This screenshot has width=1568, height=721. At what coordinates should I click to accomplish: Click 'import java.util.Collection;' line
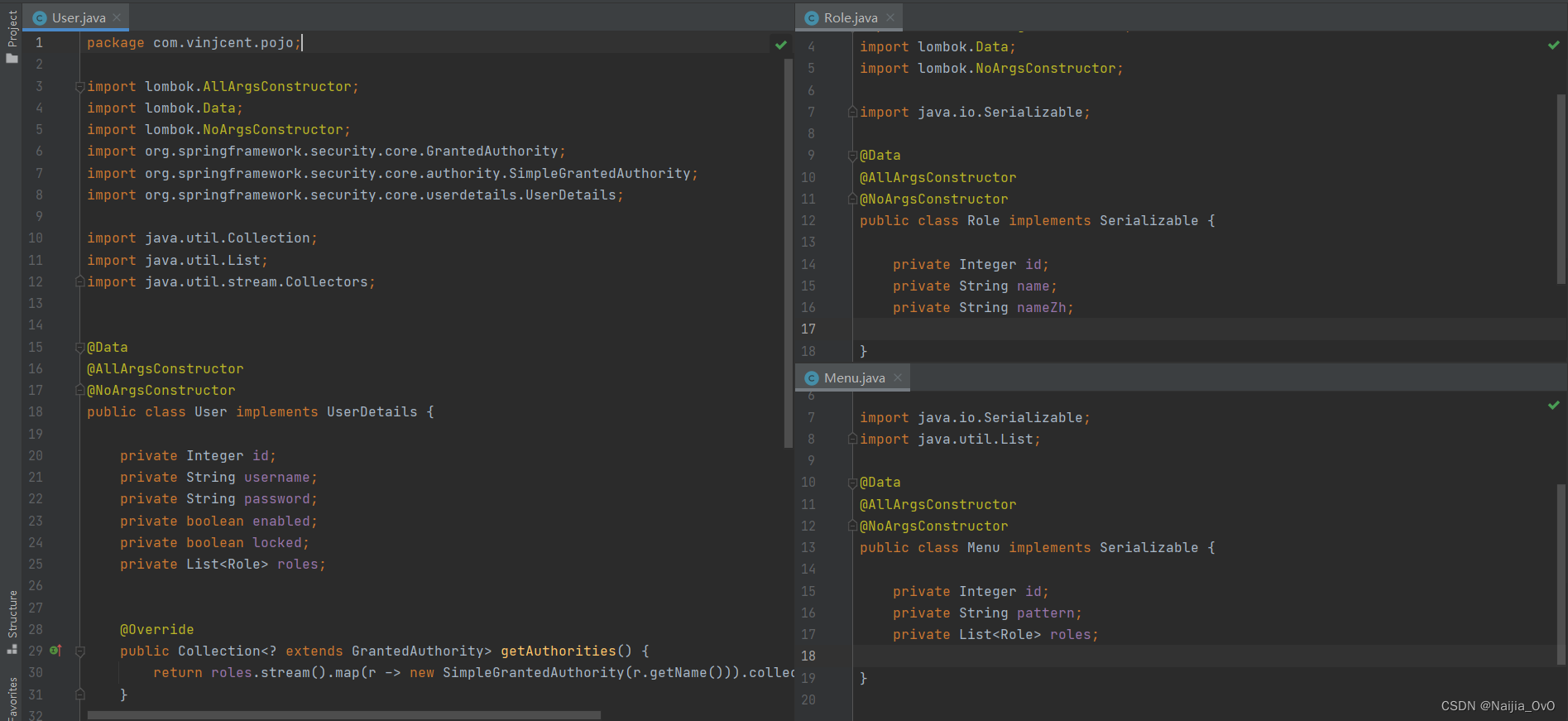(202, 238)
